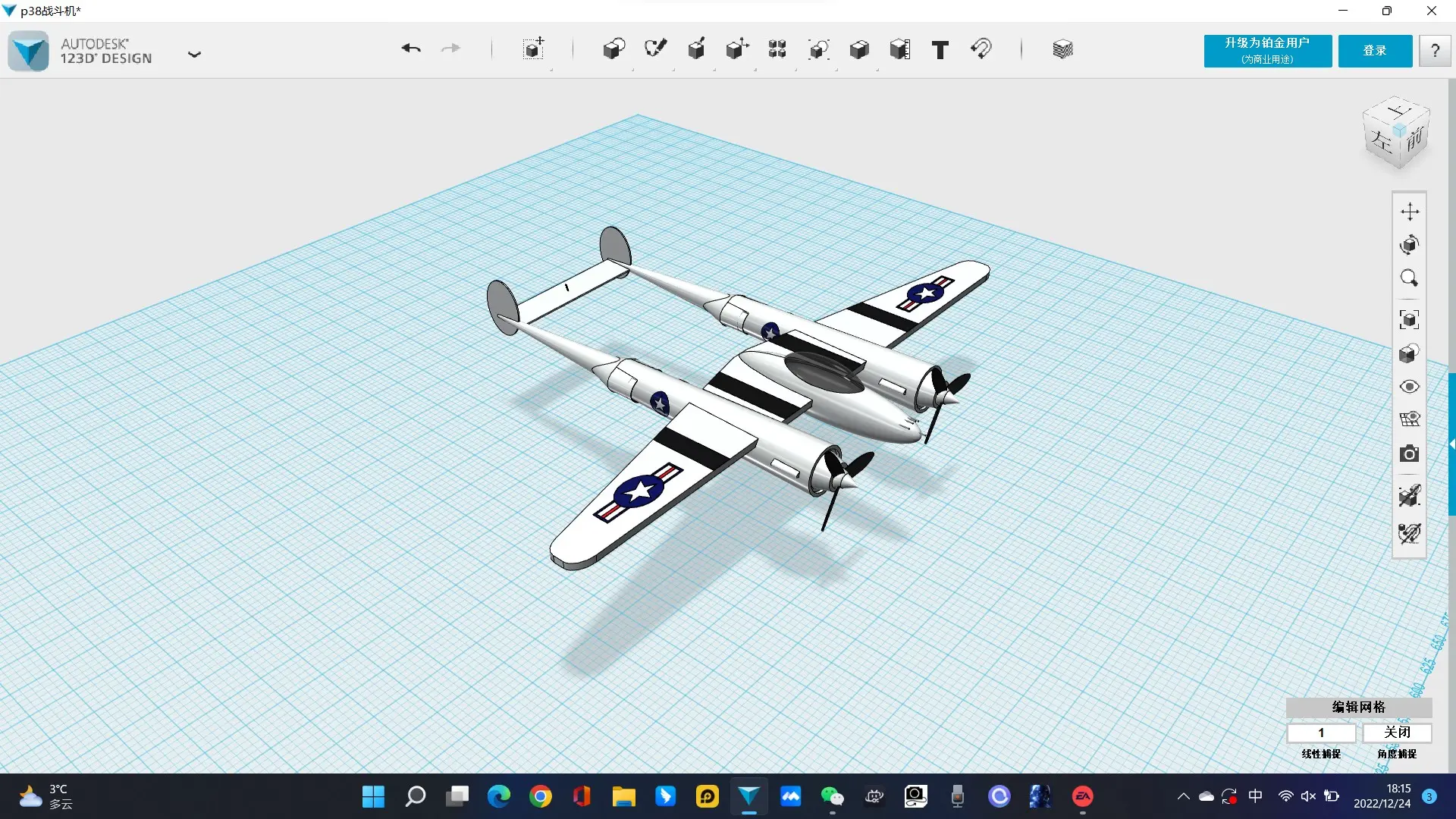The width and height of the screenshot is (1456, 819).
Task: Open Google Chrome from taskbar
Action: click(x=541, y=796)
